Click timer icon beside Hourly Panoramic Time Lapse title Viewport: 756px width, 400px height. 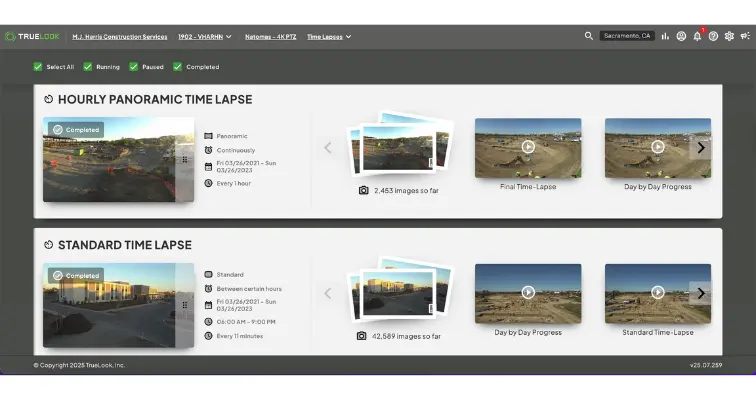tap(48, 99)
